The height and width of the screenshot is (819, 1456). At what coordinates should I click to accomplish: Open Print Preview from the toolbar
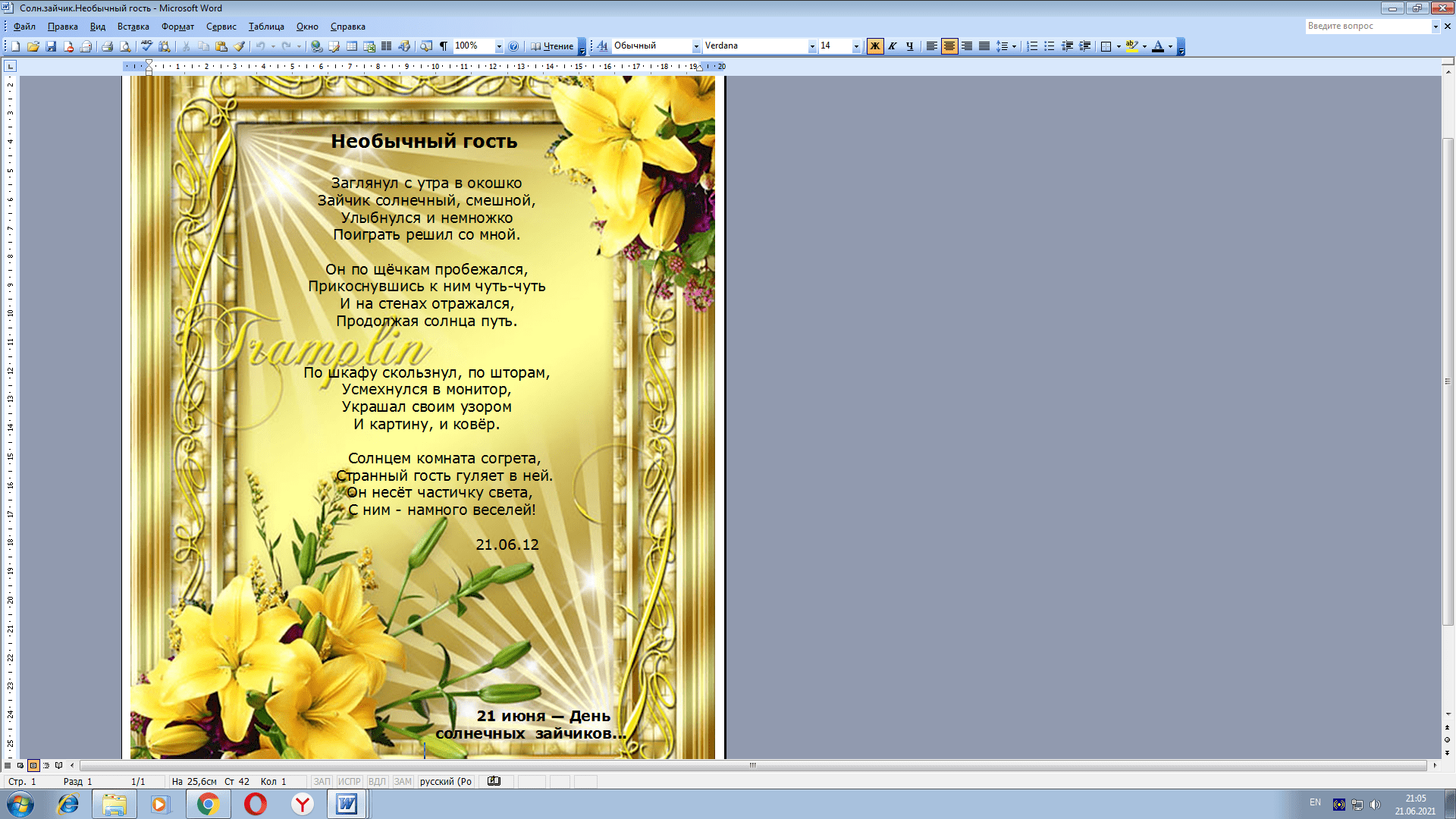pos(125,46)
